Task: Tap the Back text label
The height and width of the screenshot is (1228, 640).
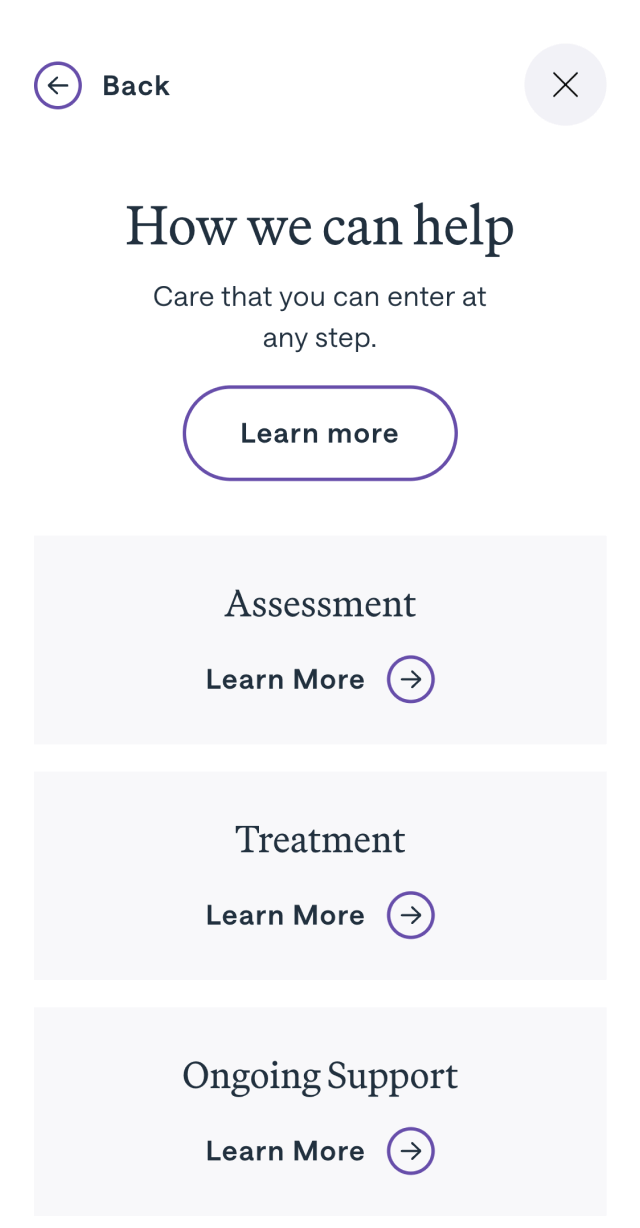Action: click(136, 86)
